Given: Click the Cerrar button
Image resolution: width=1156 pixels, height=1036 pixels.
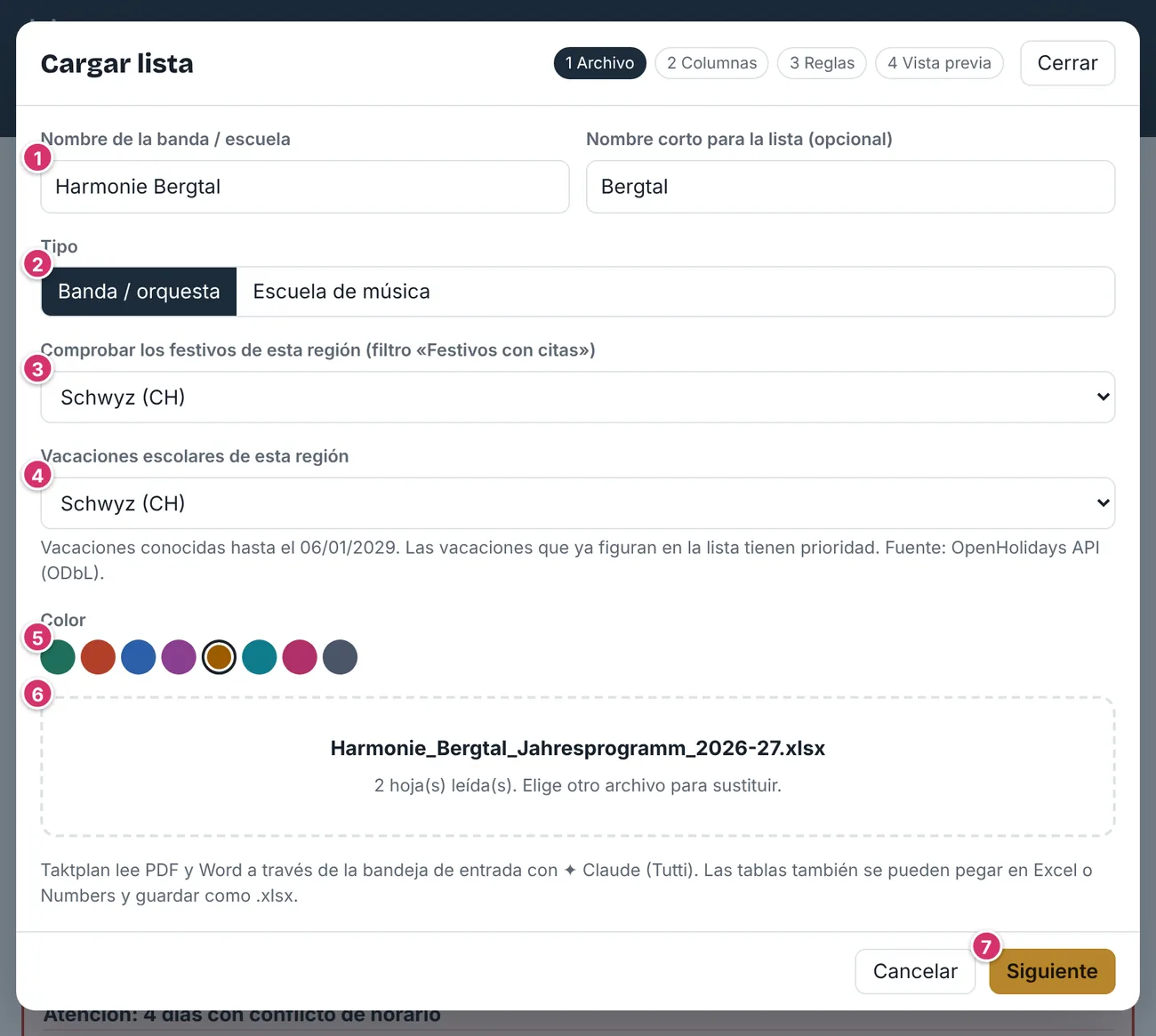Looking at the screenshot, I should pyautogui.click(x=1068, y=63).
